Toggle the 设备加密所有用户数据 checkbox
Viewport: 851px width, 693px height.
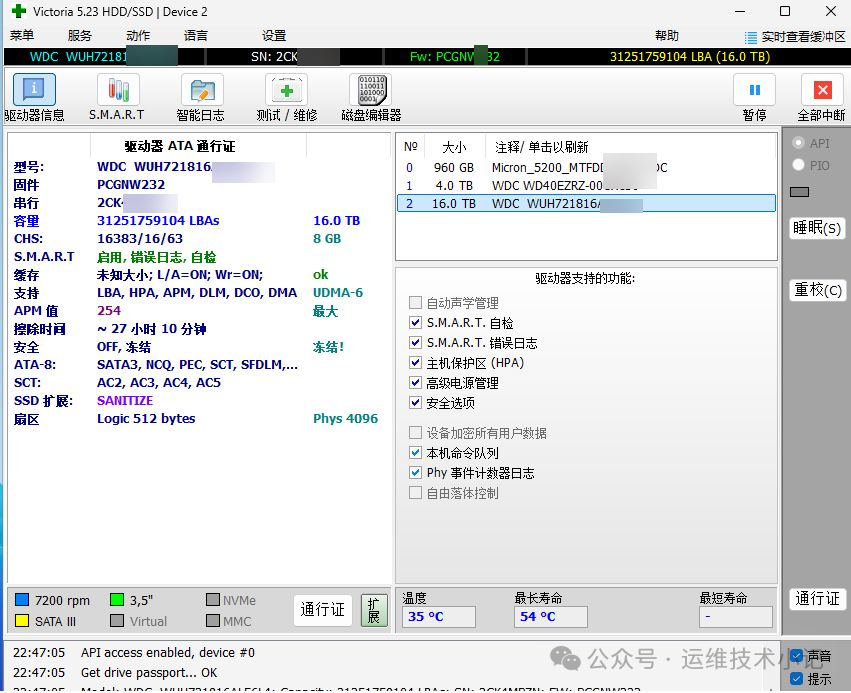point(415,433)
